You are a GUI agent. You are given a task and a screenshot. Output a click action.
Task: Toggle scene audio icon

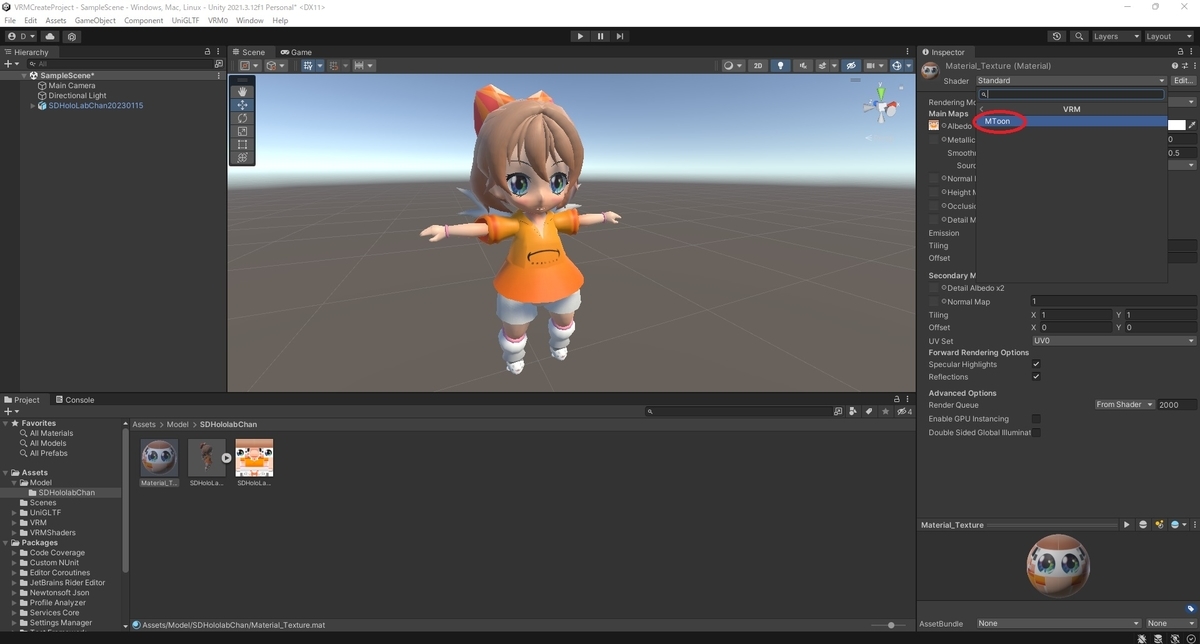(803, 65)
